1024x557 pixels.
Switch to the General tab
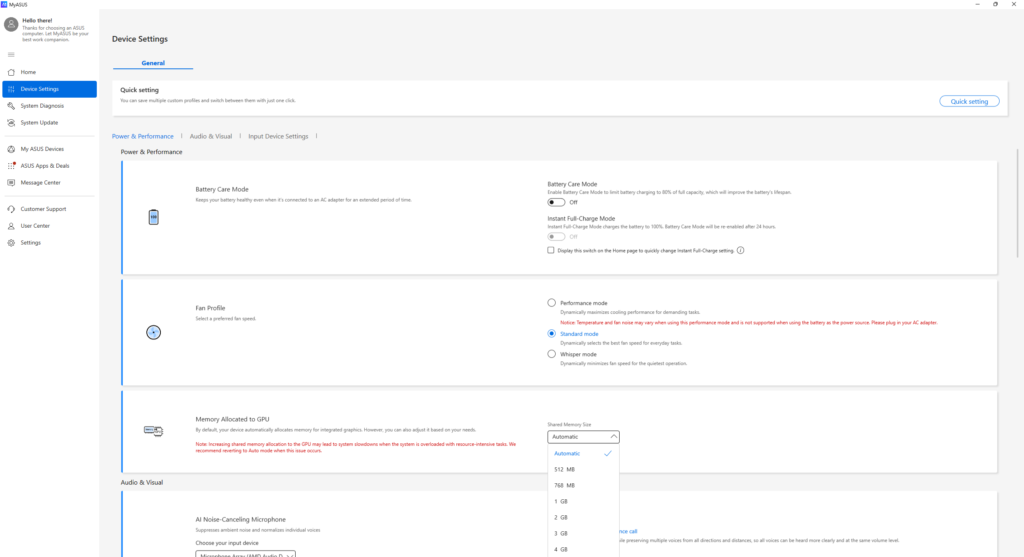(x=153, y=63)
